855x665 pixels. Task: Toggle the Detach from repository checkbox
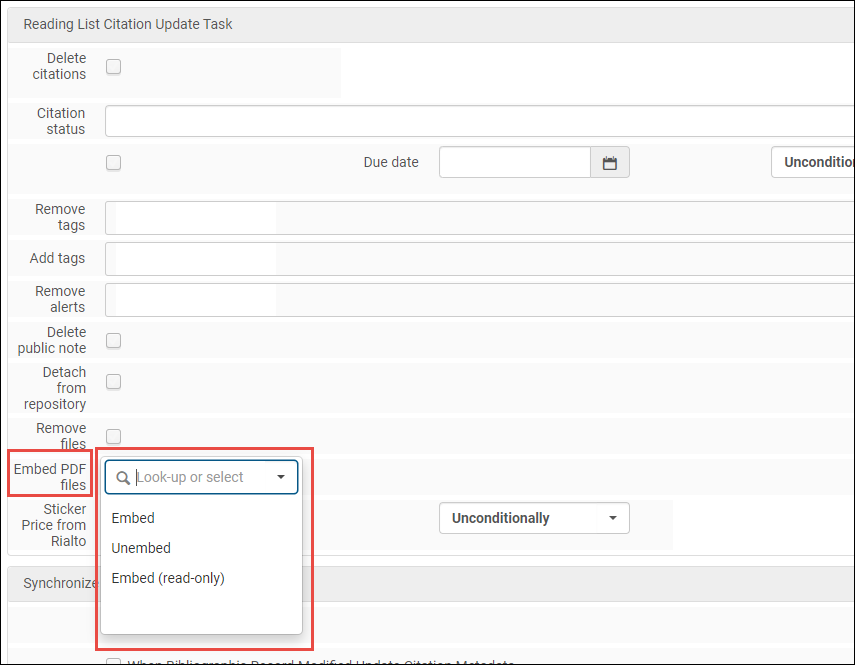[x=114, y=381]
